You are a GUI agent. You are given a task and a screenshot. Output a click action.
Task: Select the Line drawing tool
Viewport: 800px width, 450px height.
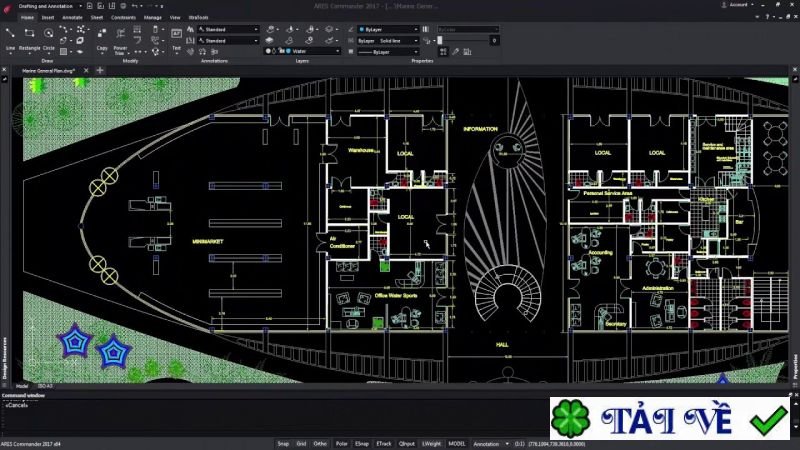10,36
